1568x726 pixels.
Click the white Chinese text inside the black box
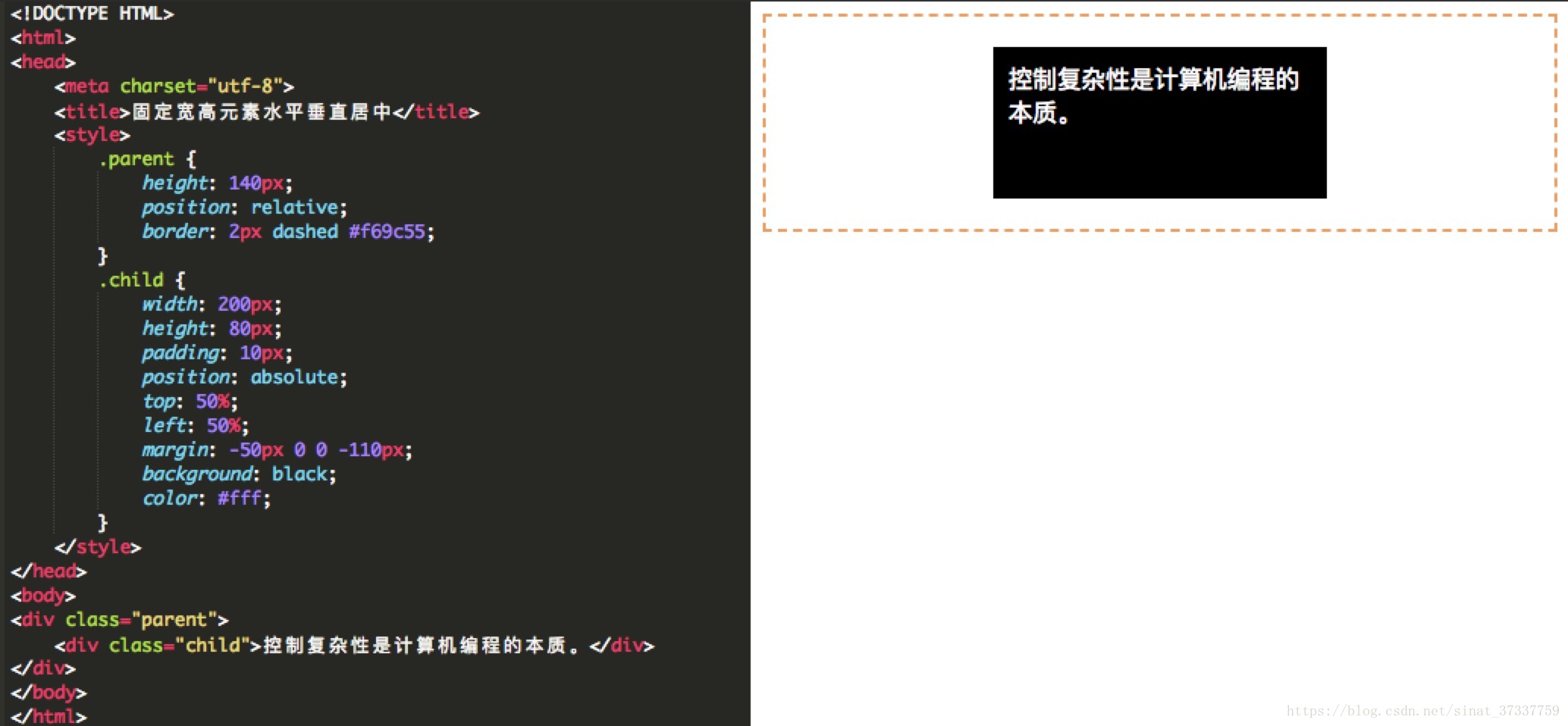1153,95
